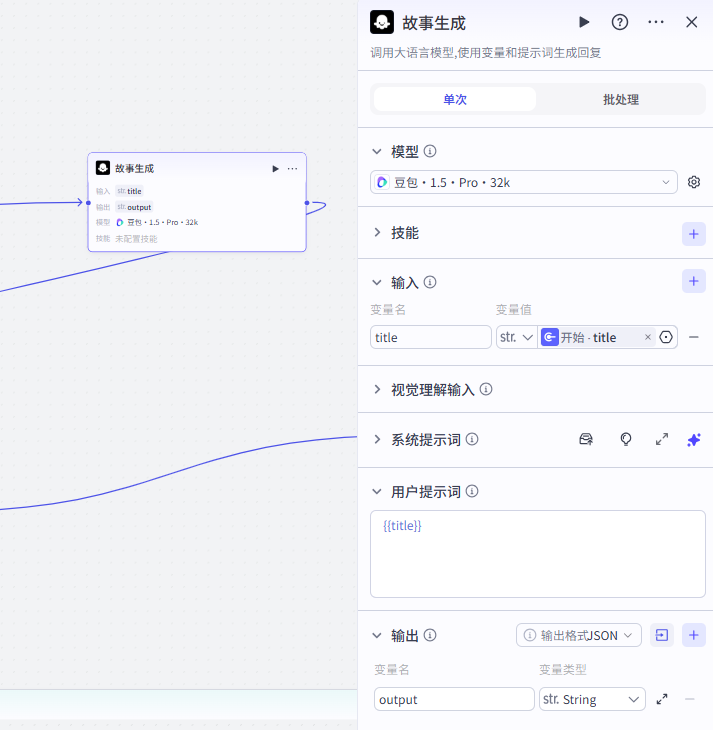Switch to 单次 mode tab
713x730 pixels.
(x=455, y=99)
